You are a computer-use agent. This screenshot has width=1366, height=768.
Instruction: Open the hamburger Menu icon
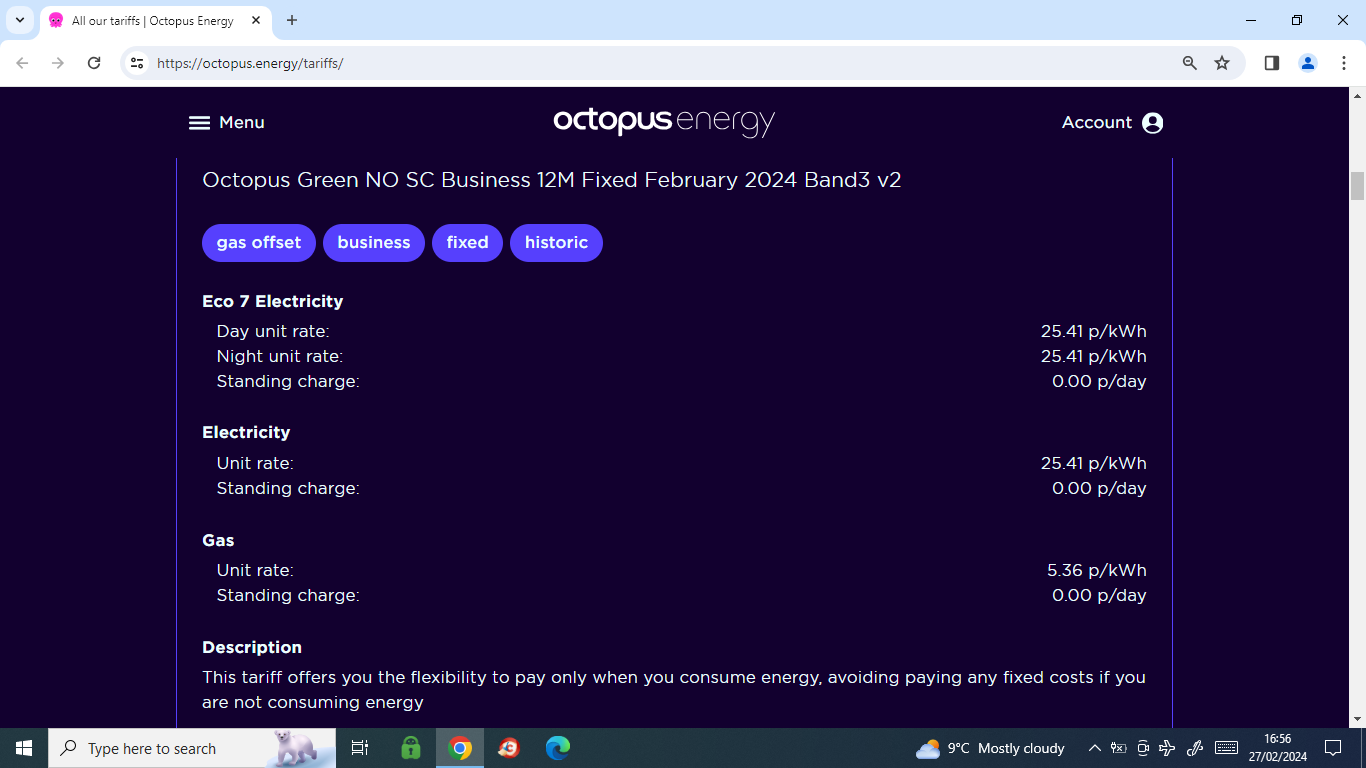coord(199,123)
